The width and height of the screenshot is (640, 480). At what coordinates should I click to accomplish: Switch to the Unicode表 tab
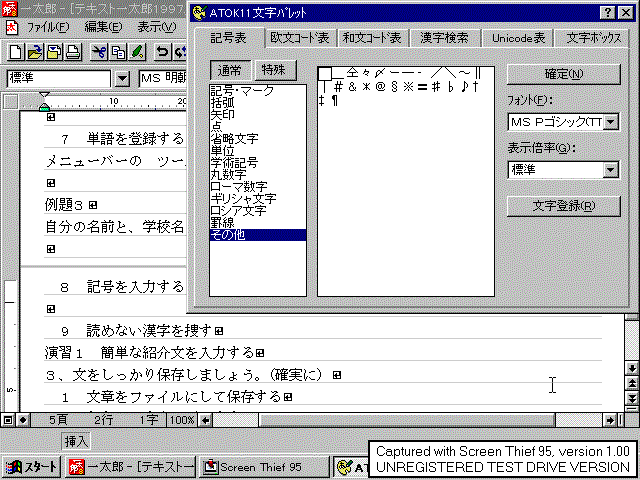point(518,38)
